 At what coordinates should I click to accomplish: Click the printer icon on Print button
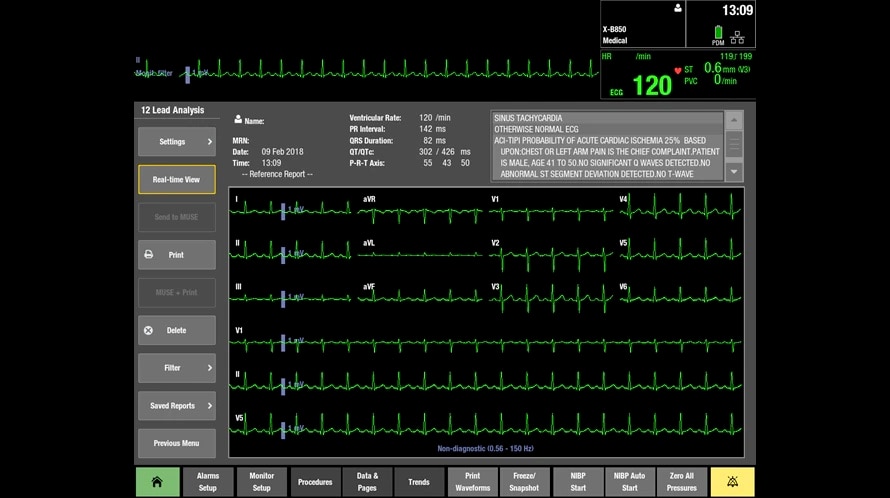tap(149, 255)
